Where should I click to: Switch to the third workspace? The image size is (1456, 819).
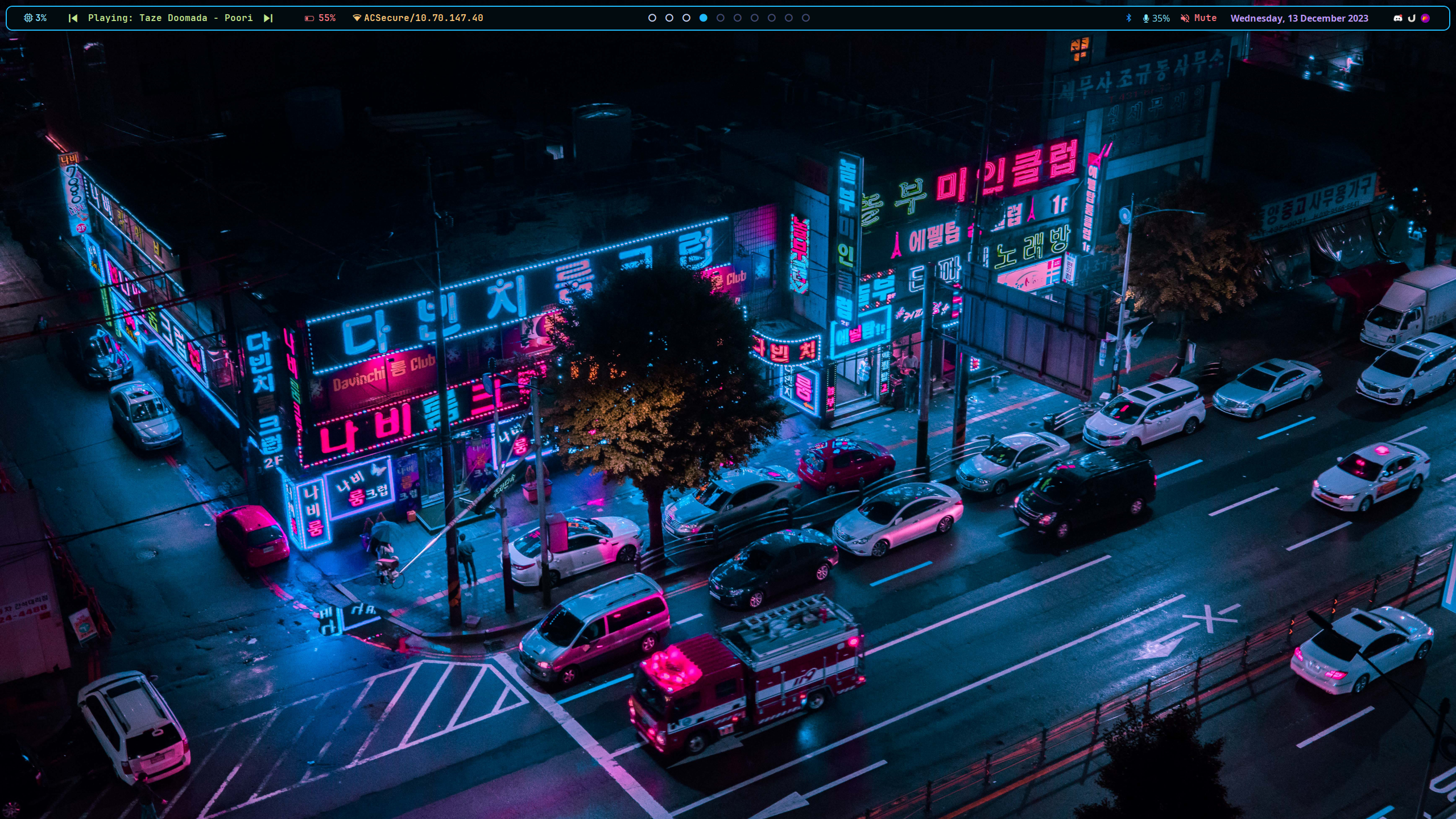point(686,18)
